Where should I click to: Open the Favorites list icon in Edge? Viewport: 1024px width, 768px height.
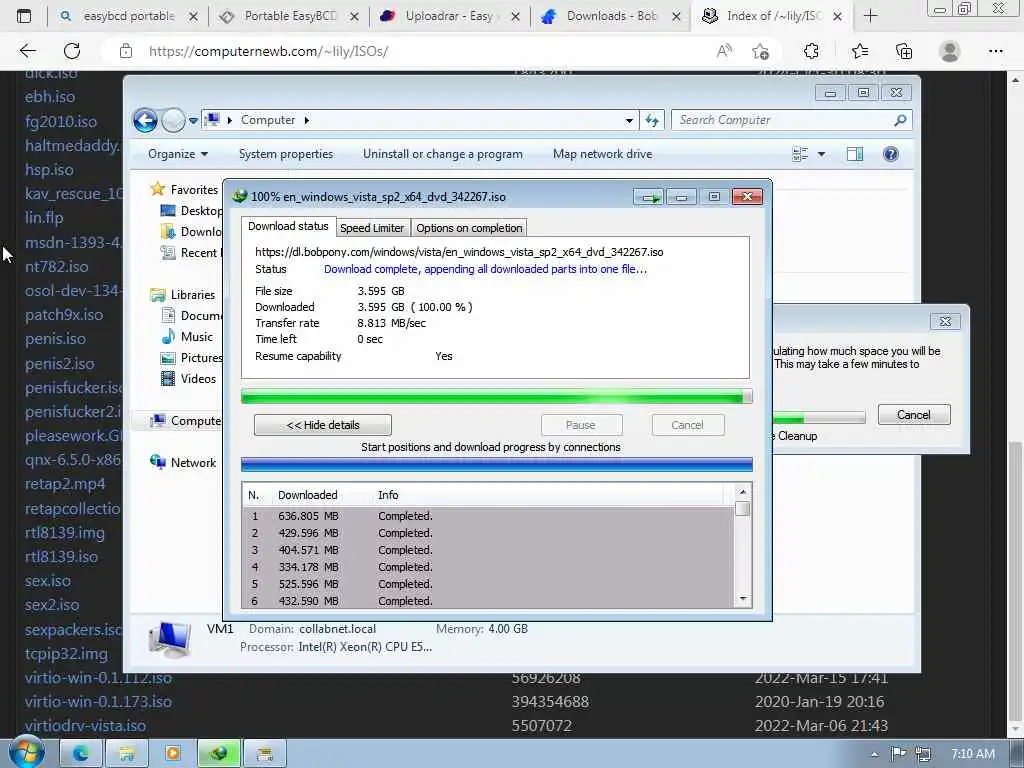click(x=859, y=51)
